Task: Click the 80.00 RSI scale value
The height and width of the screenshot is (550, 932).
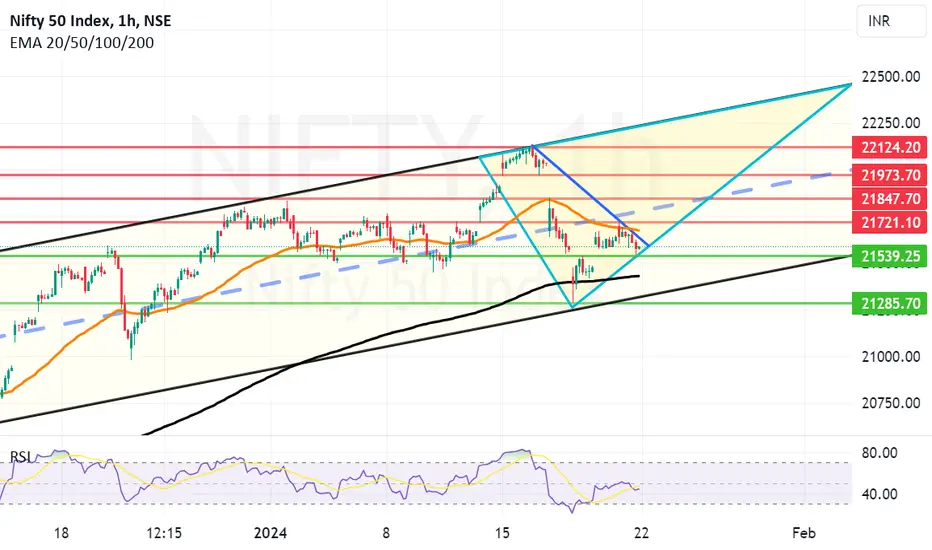Action: tap(879, 453)
